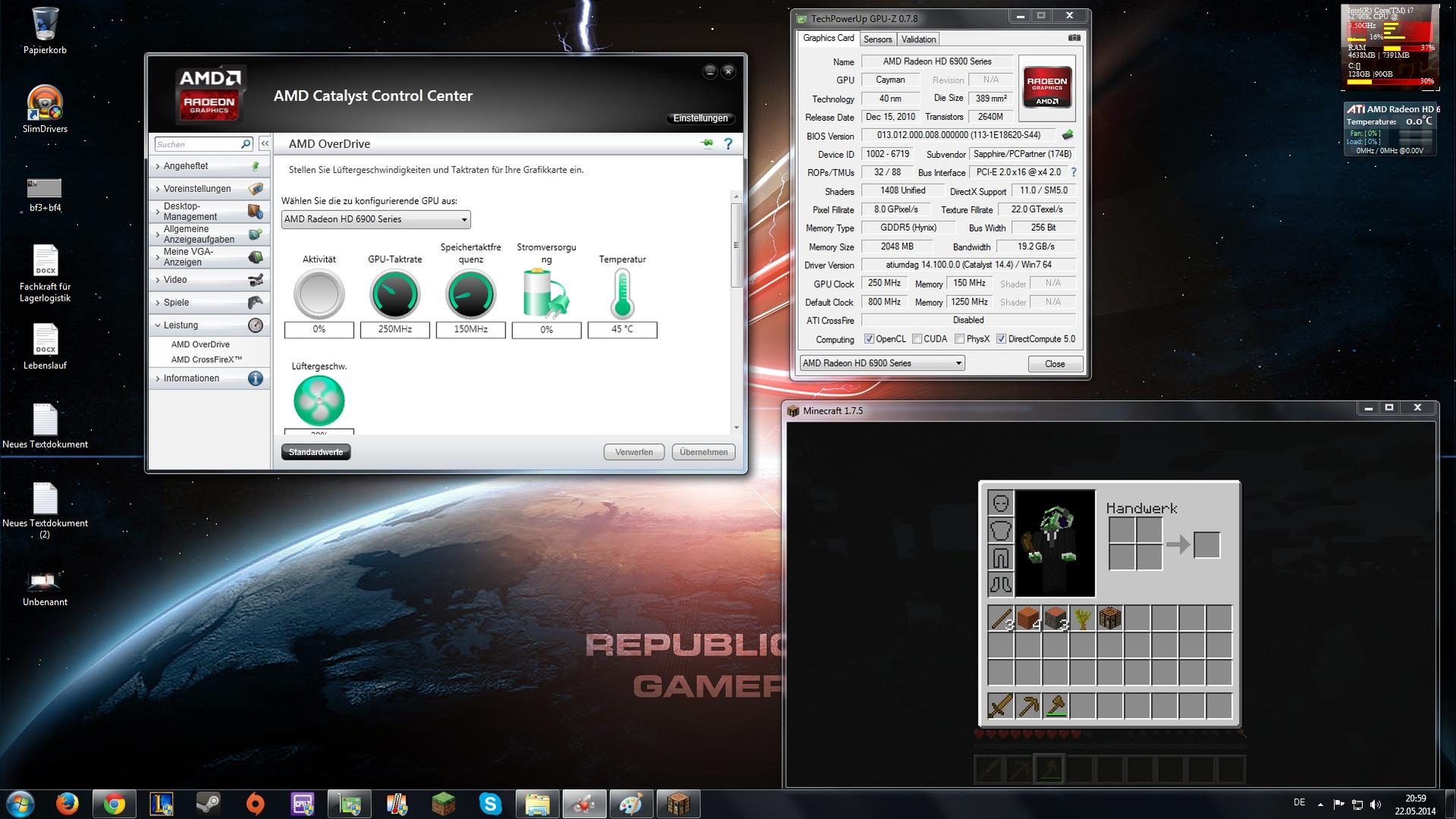1456x819 pixels.
Task: Click the Radeon Graphics logo in GPU-Z
Action: [1047, 89]
